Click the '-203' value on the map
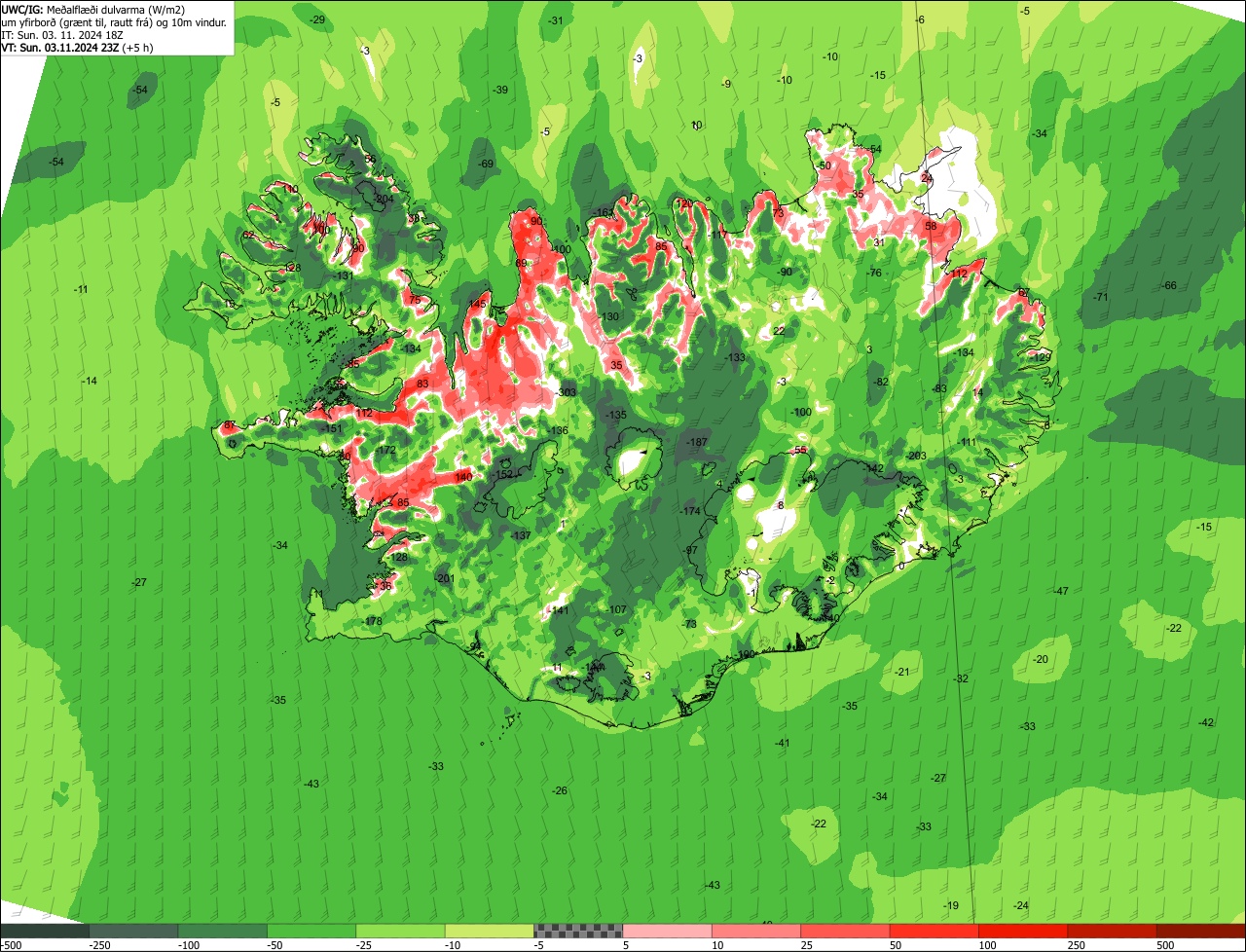 tap(915, 456)
